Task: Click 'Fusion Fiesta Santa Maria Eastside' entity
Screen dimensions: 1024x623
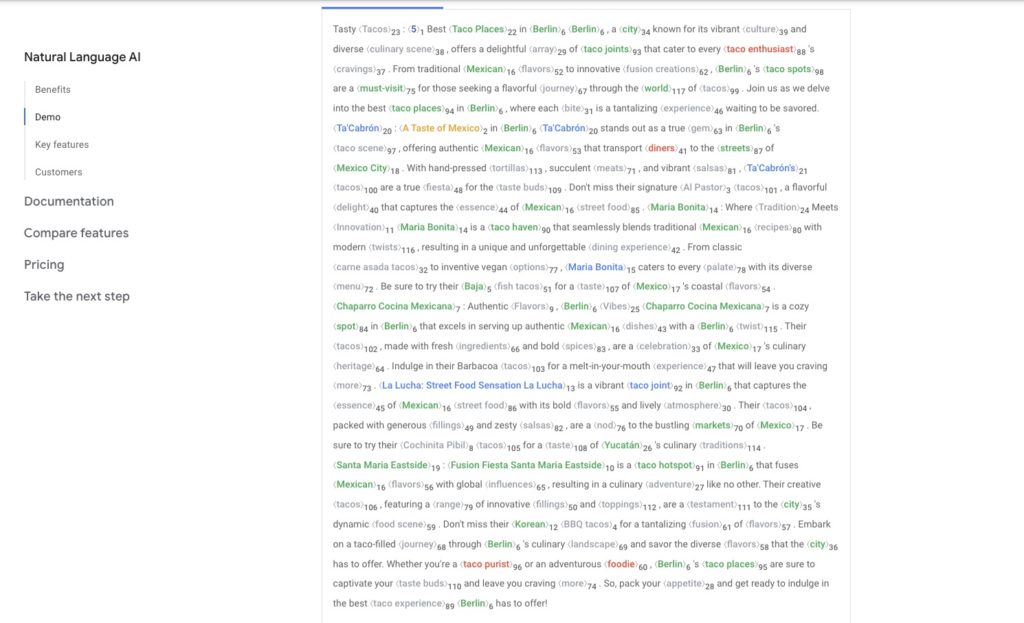Action: pyautogui.click(x=526, y=465)
